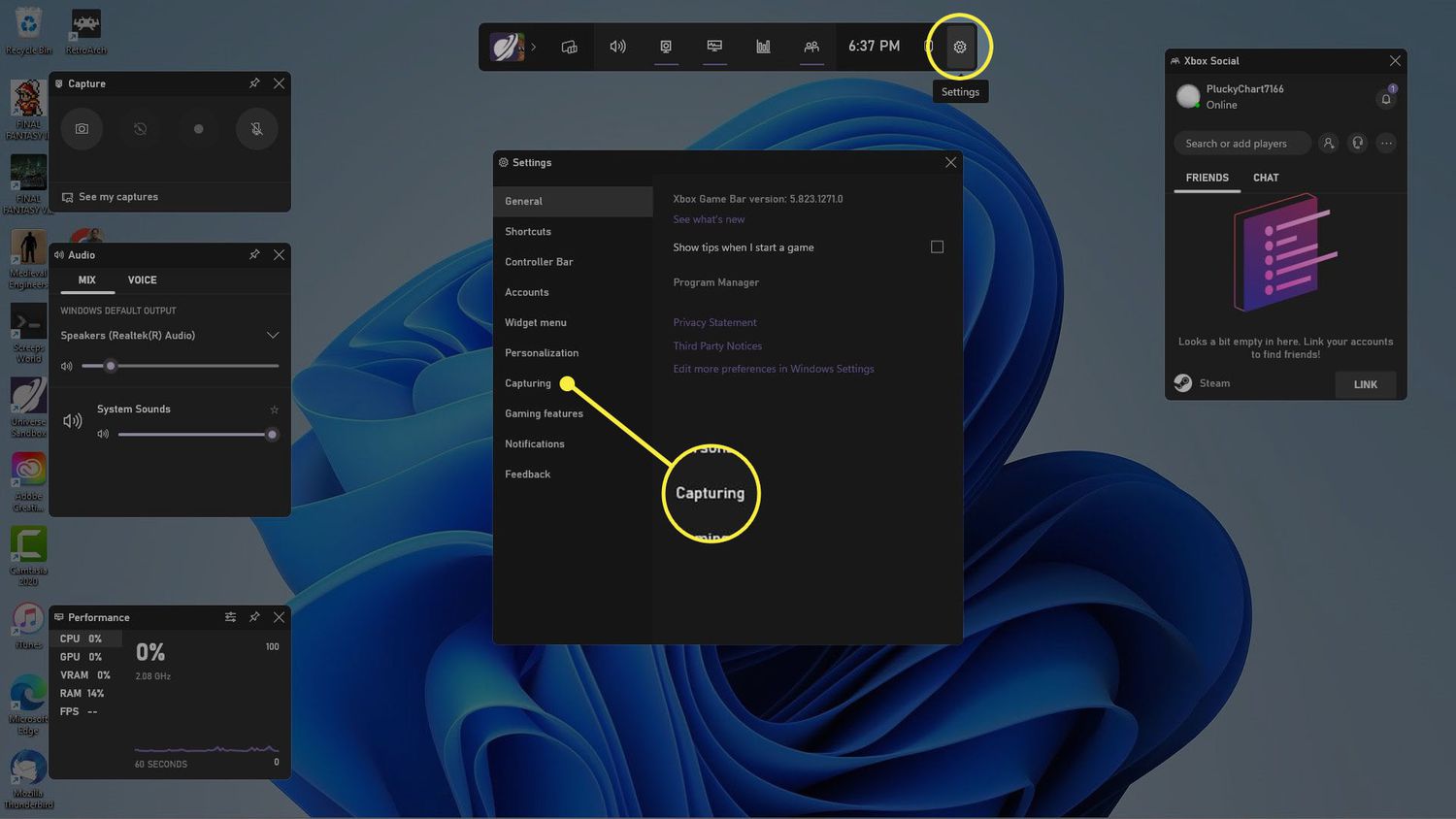Open the Resources widget in Game Bar

pyautogui.click(x=763, y=47)
